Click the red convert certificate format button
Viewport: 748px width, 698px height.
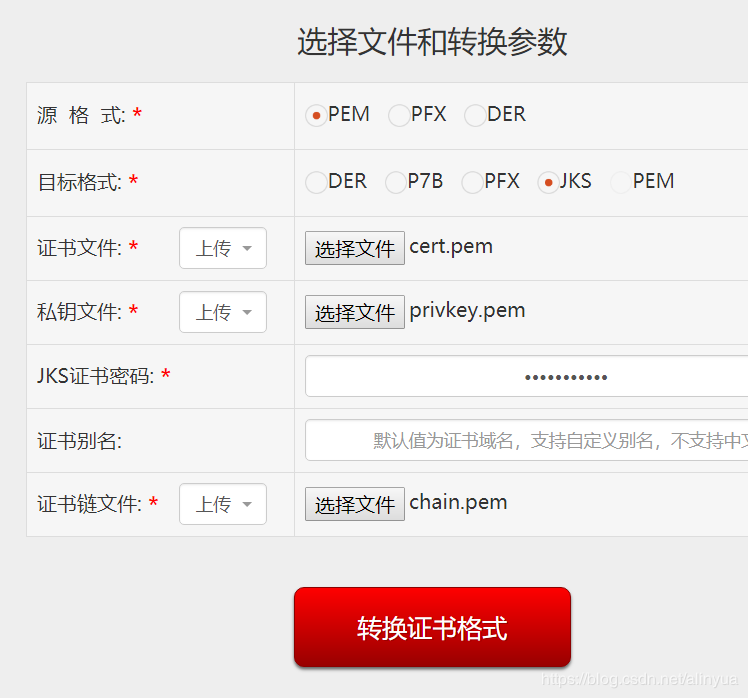(x=432, y=627)
